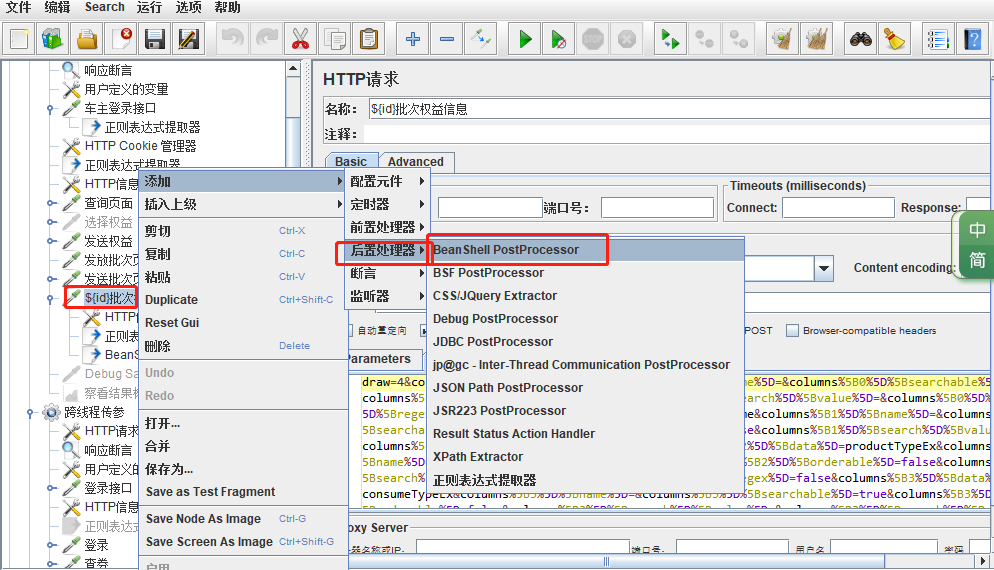Open the Function Helper dialog icon
Viewport: 994px width, 570px height.
coord(938,39)
